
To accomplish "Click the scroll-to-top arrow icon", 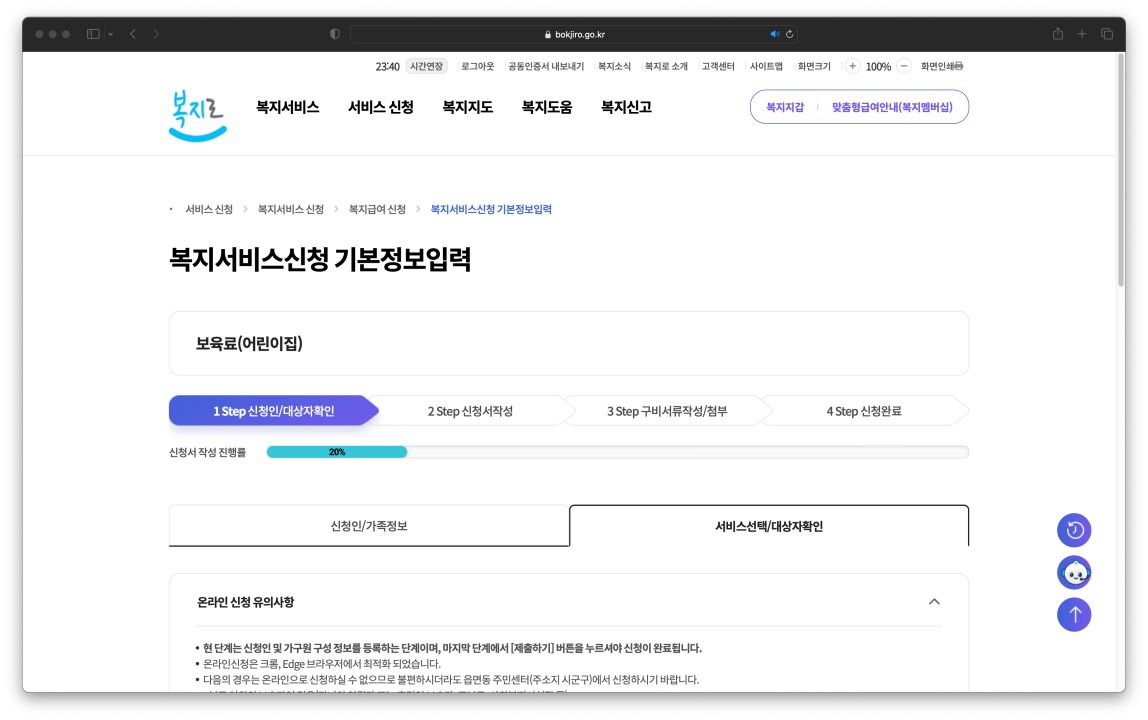I will point(1074,615).
